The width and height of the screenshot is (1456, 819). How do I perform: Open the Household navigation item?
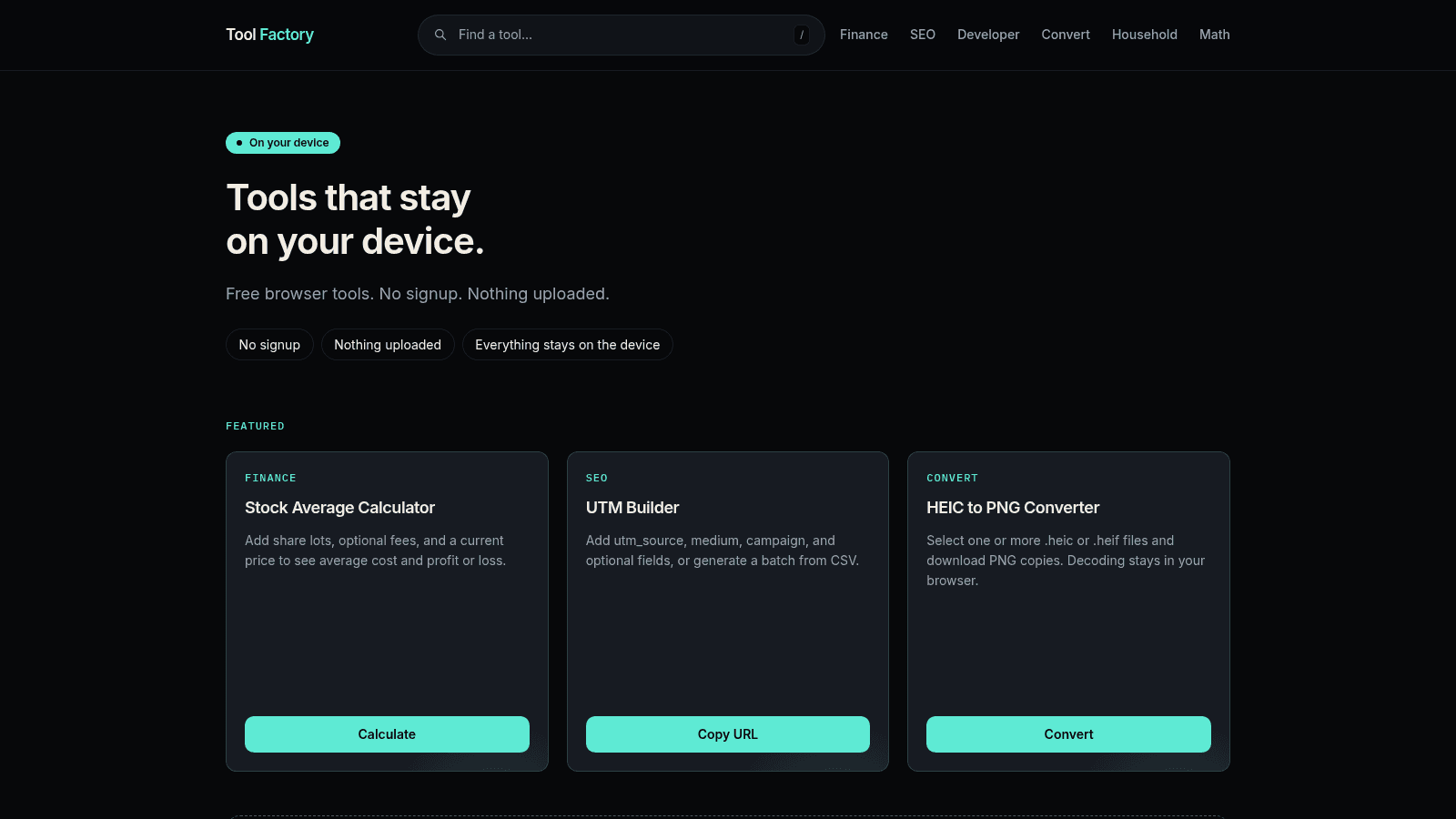pos(1145,35)
